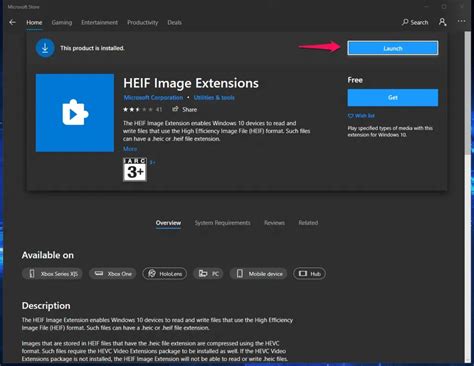Image resolution: width=474 pixels, height=366 pixels.
Task: Click the 3+ age link beside badge
Action: [152, 162]
